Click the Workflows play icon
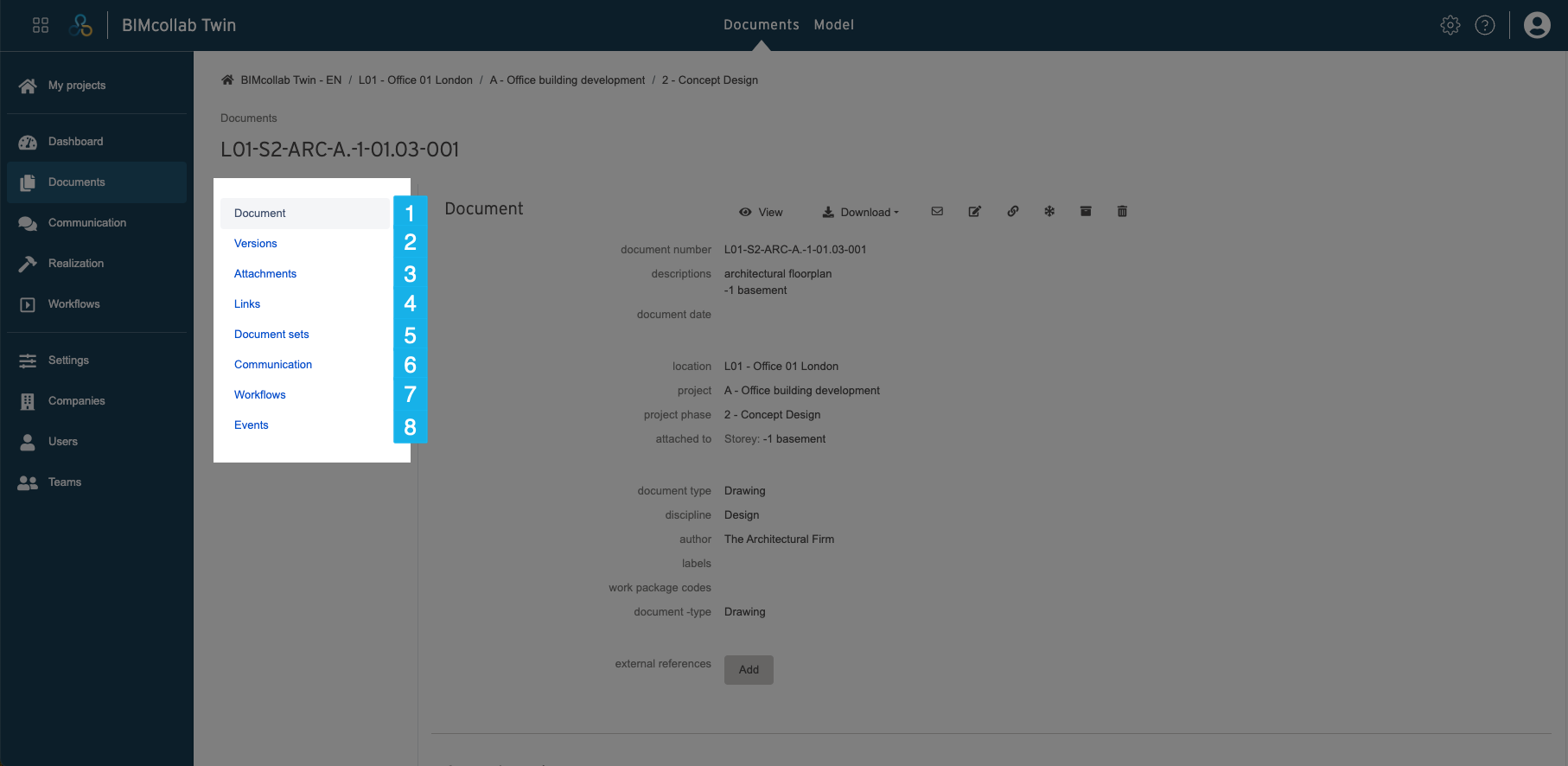 click(28, 304)
